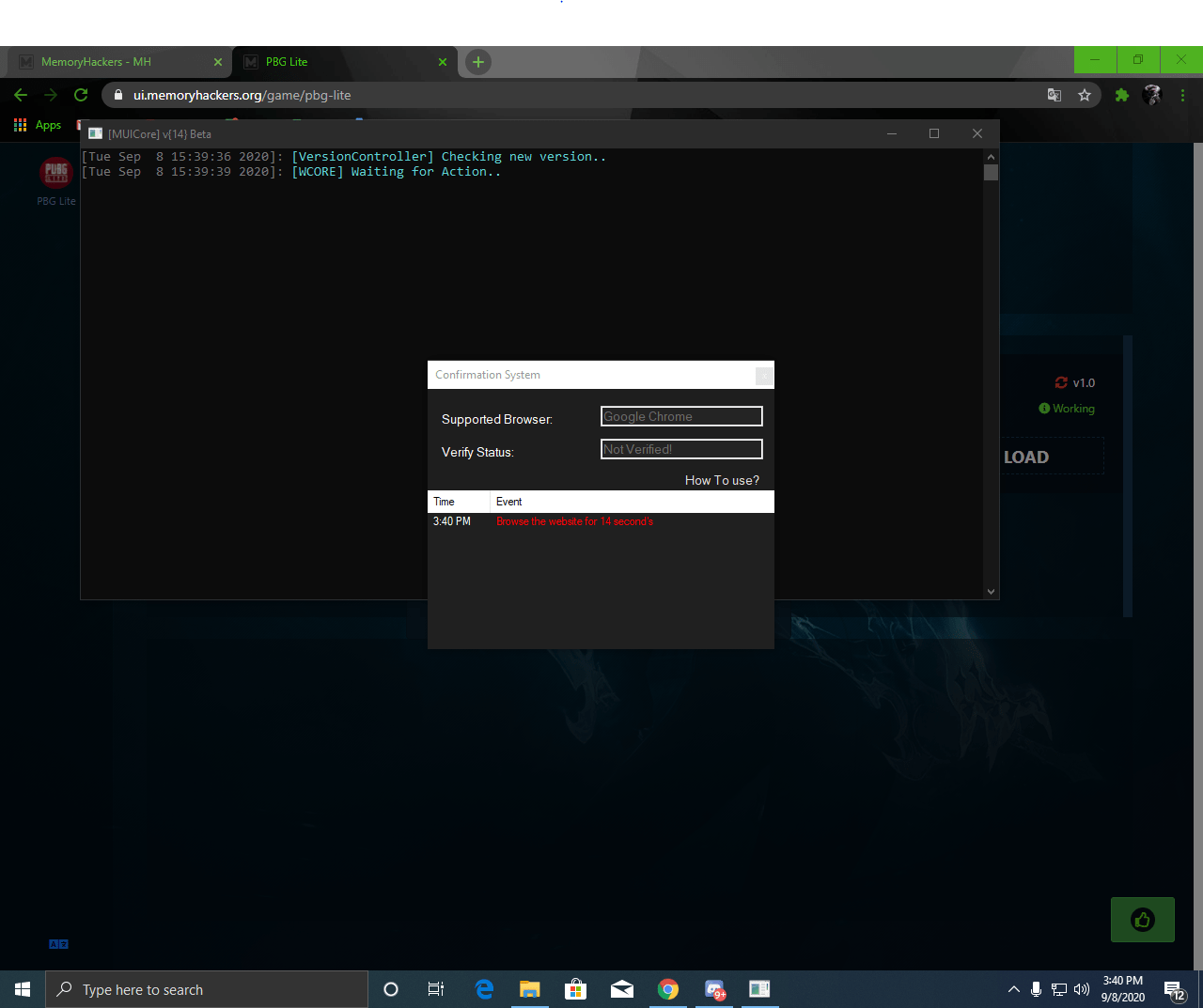Bookmark this page with the star
Image resolution: width=1203 pixels, height=1008 pixels.
1085,95
